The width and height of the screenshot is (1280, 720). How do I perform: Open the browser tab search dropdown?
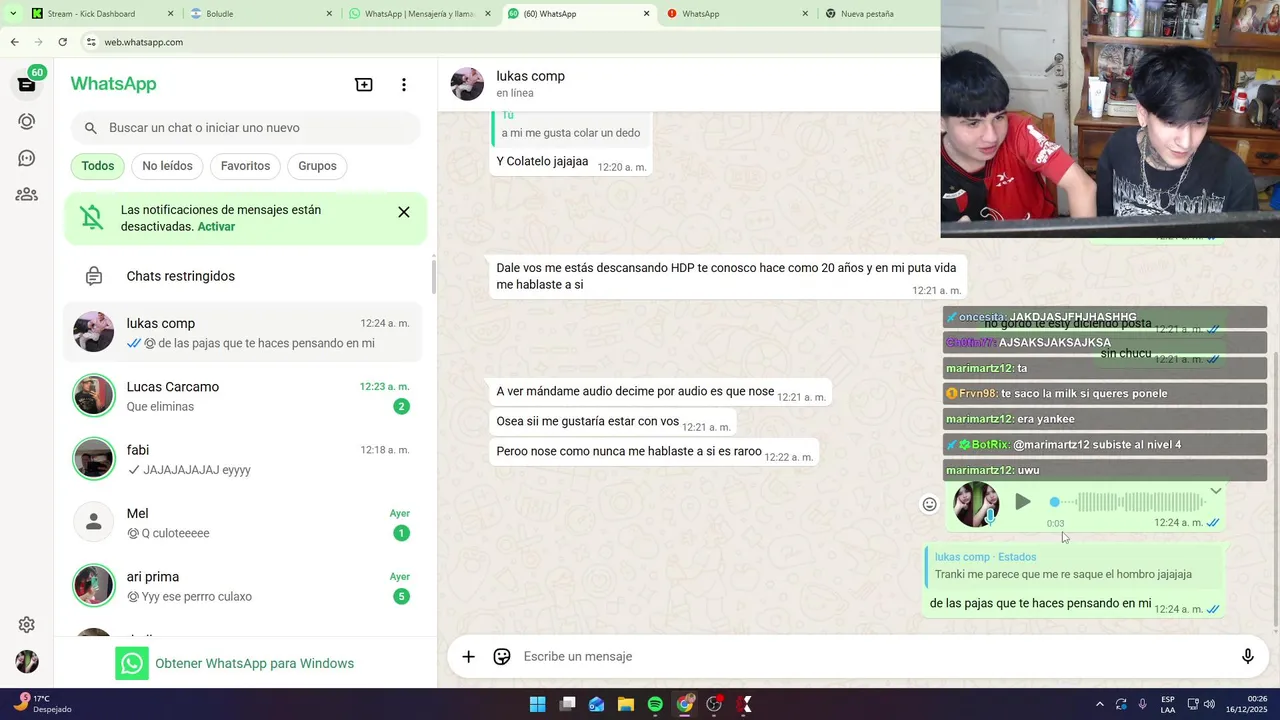pyautogui.click(x=13, y=14)
